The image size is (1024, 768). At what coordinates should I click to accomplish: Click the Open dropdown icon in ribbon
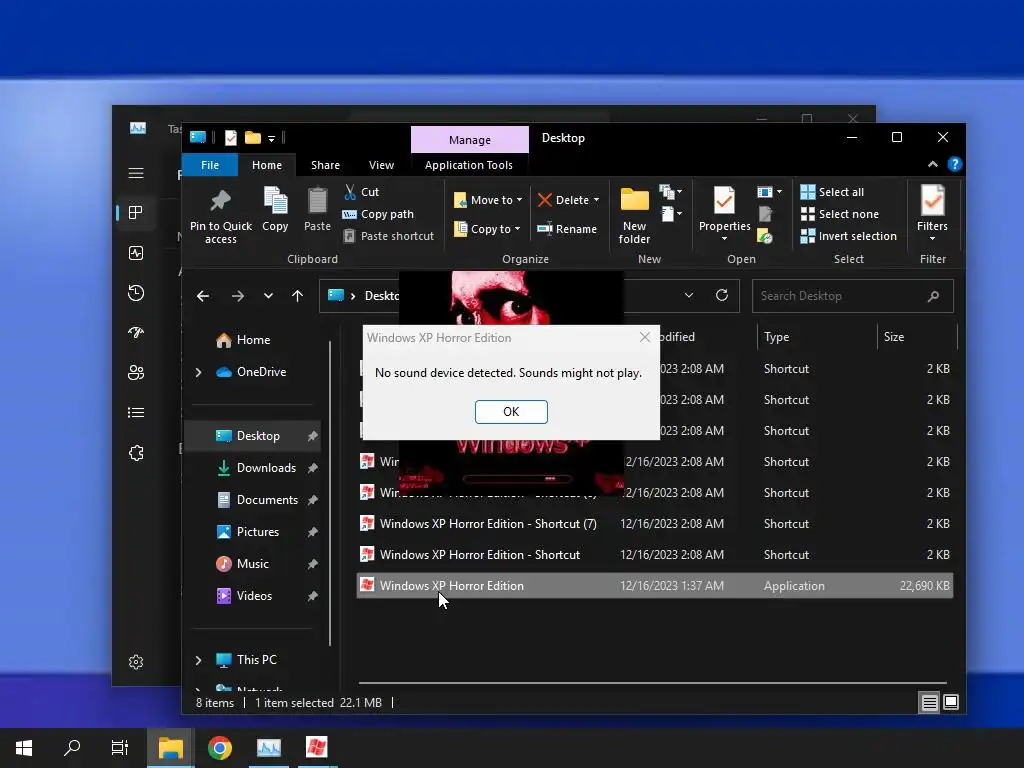click(769, 192)
